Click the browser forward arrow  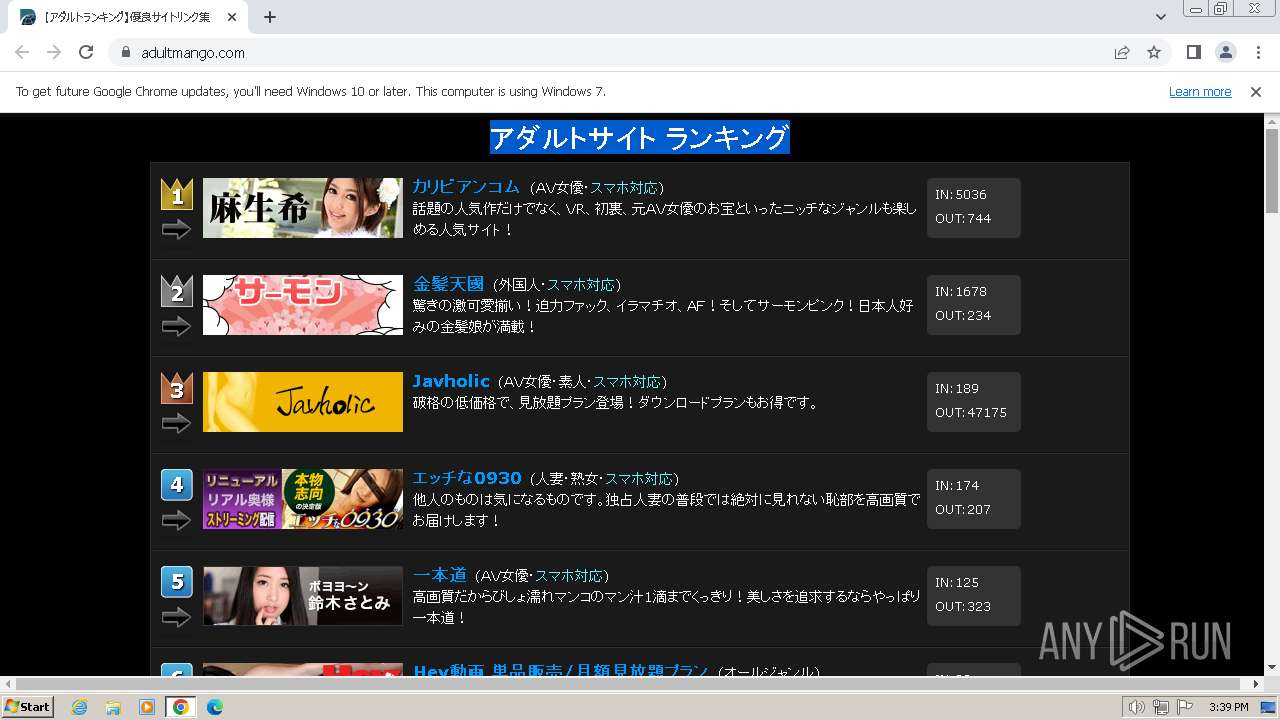point(54,52)
